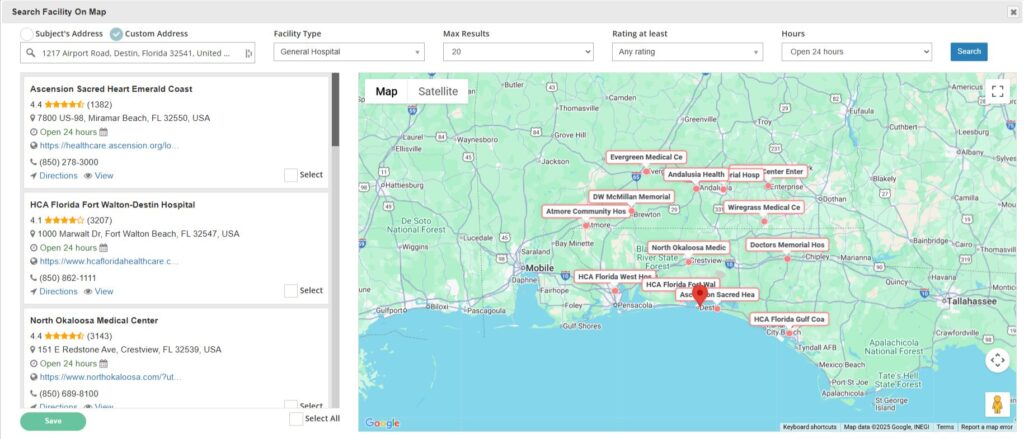Click location pin icon by 7800 US-98
The image size is (1024, 439).
pos(33,118)
